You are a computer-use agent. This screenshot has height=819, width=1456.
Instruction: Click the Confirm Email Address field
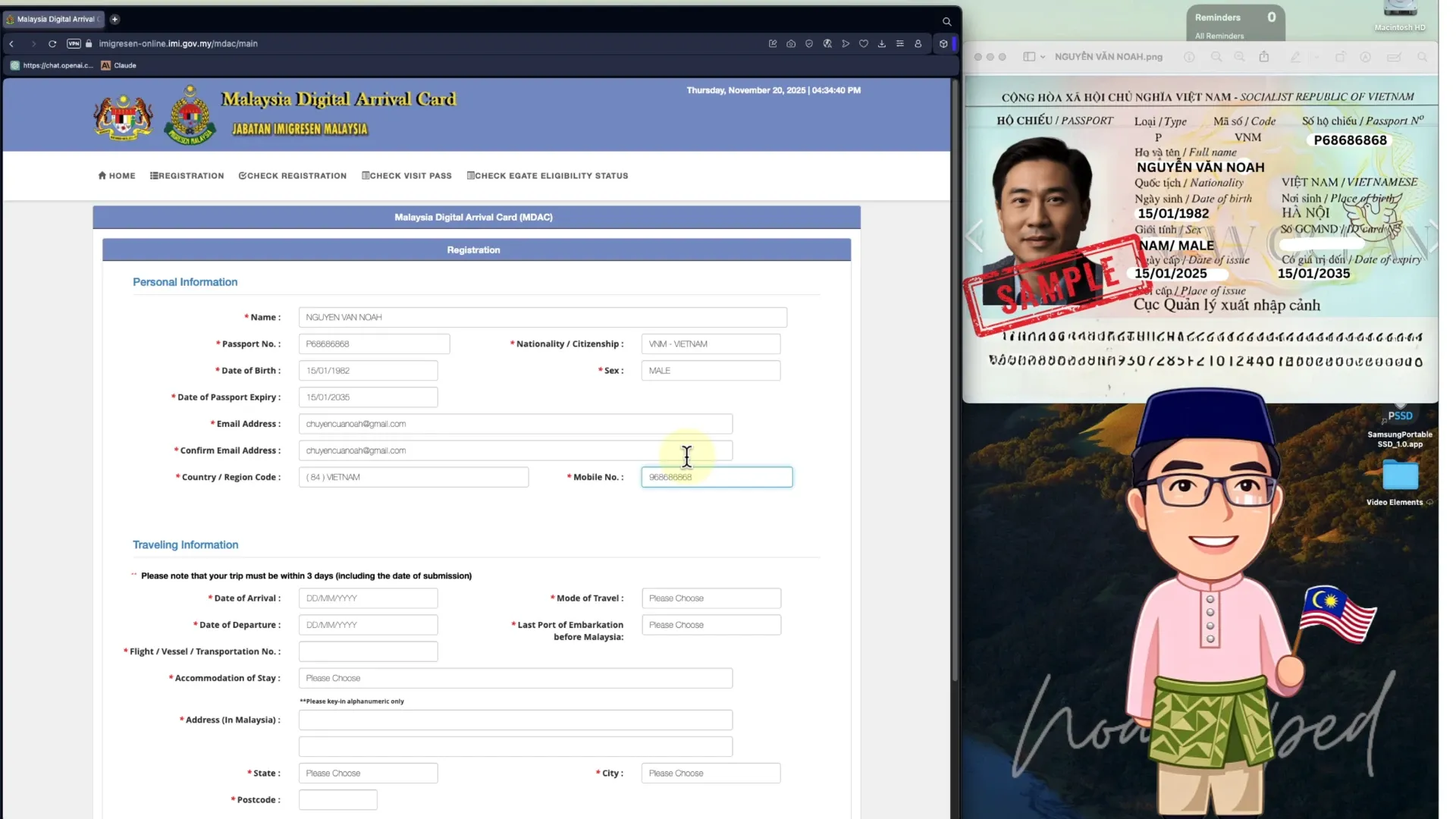pos(516,450)
